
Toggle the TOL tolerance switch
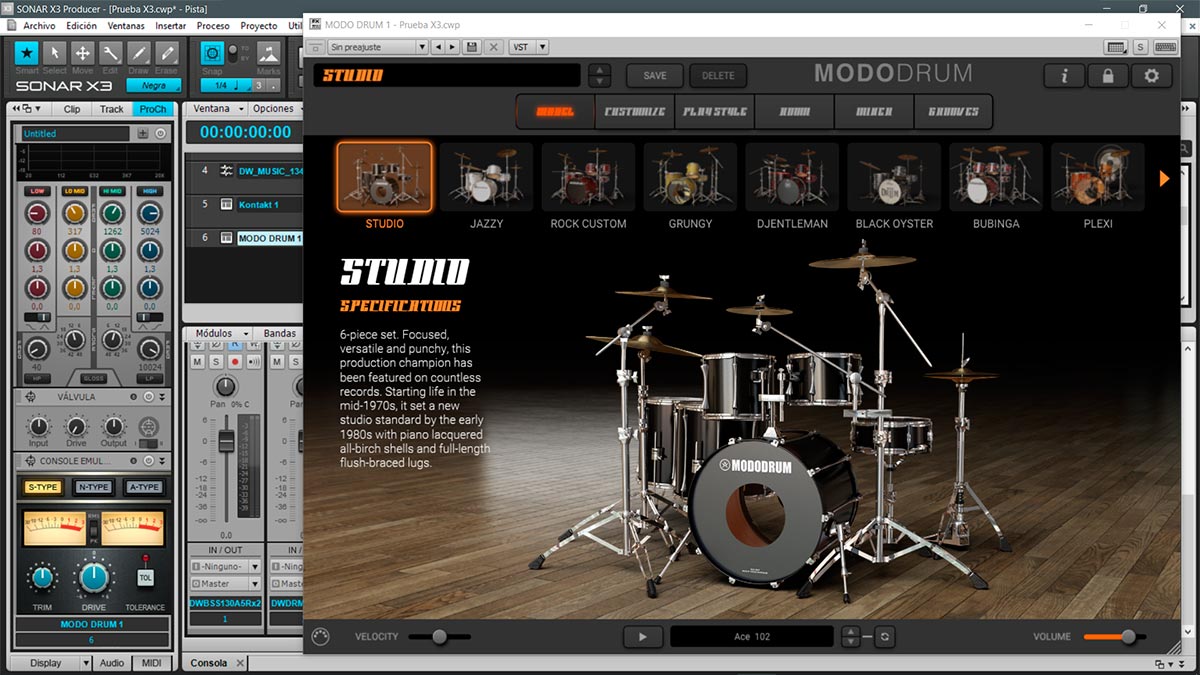(x=145, y=577)
